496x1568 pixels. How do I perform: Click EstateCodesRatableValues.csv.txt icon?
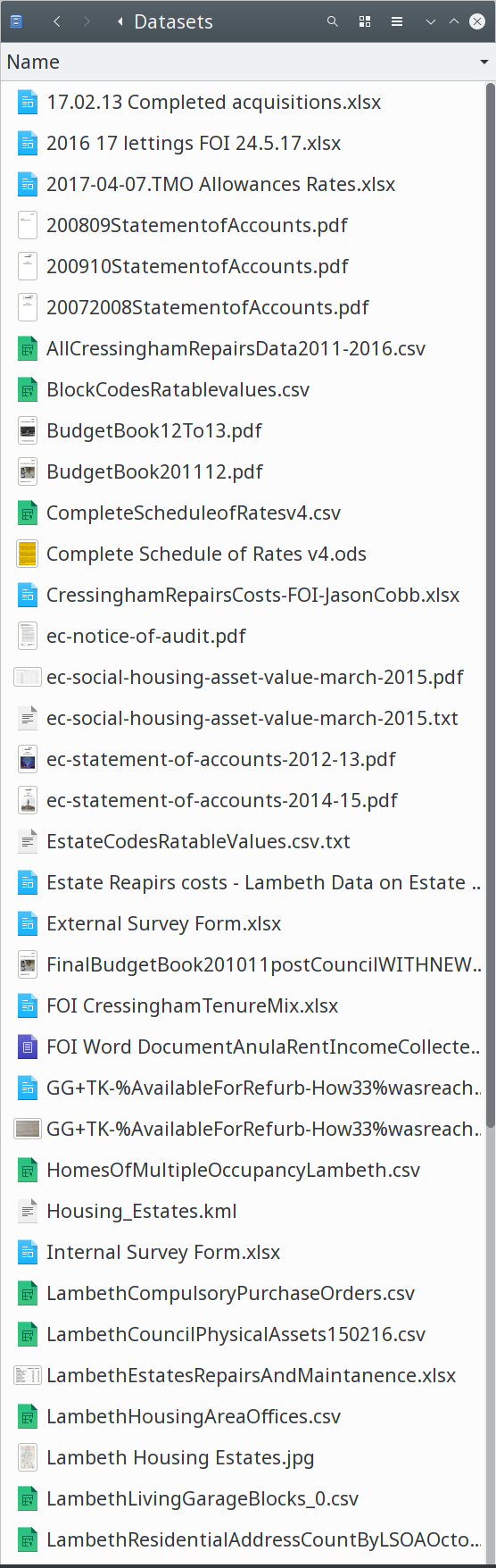point(28,841)
